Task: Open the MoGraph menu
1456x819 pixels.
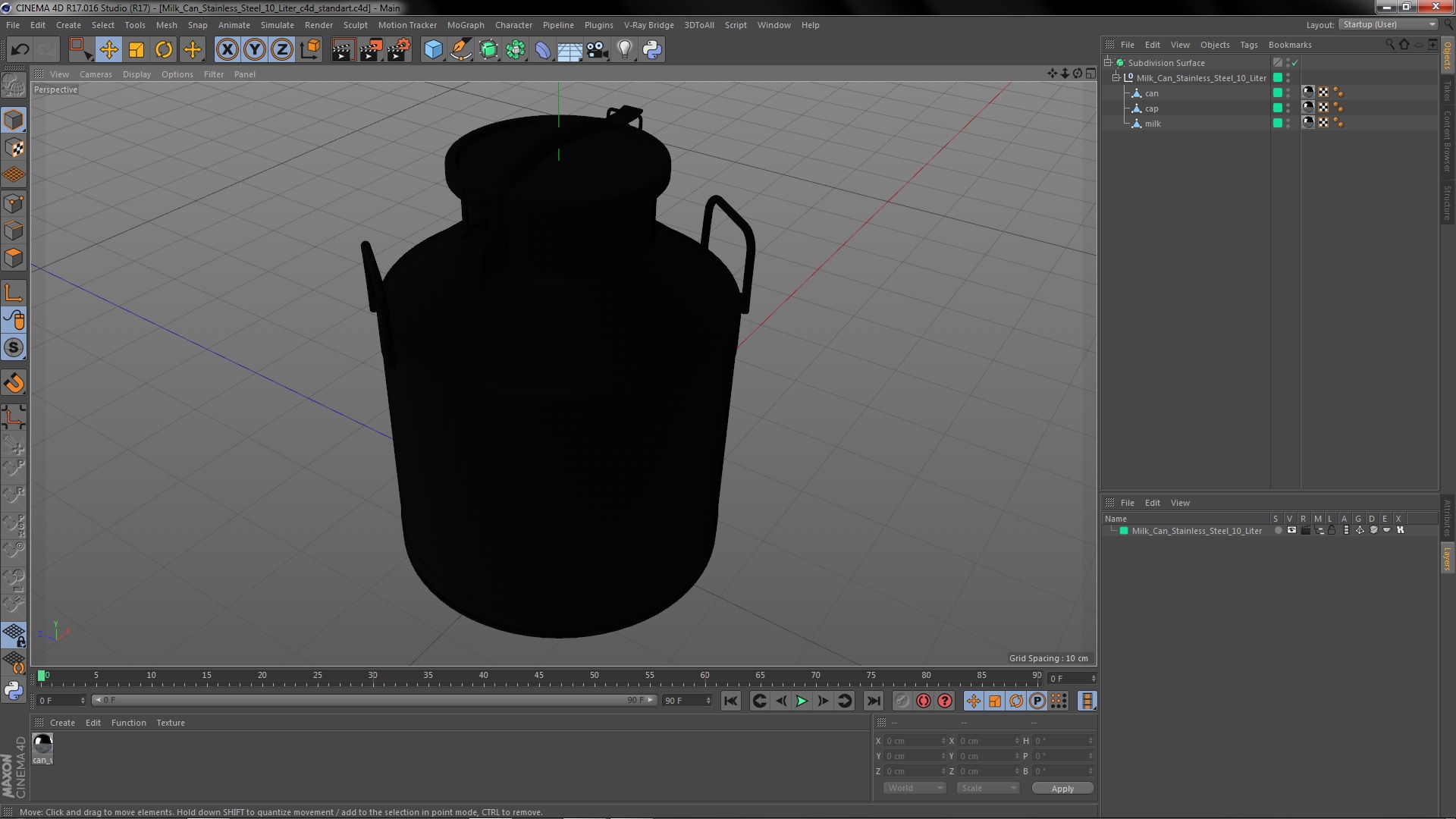Action: [466, 25]
